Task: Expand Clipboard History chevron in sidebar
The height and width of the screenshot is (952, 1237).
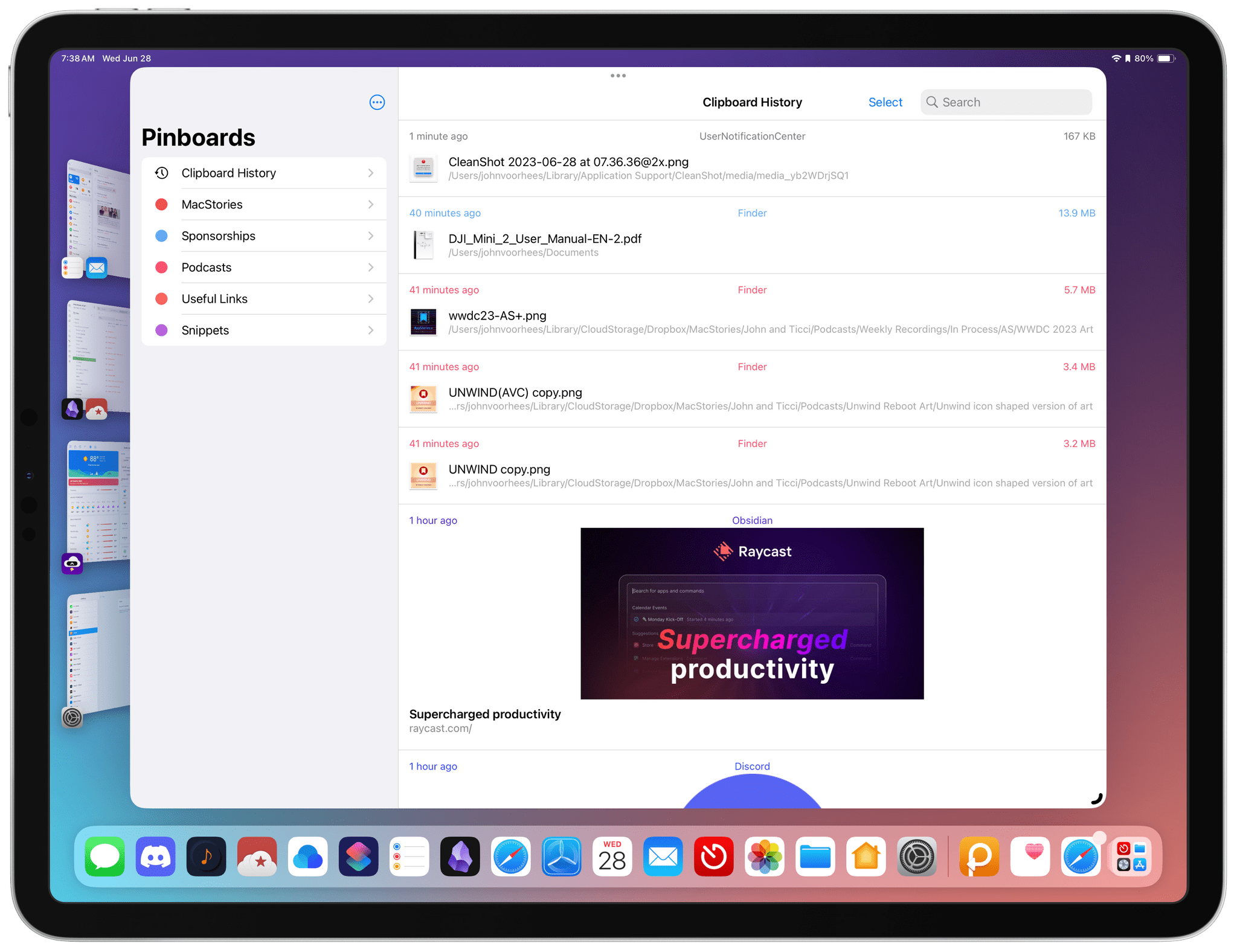Action: tap(371, 173)
